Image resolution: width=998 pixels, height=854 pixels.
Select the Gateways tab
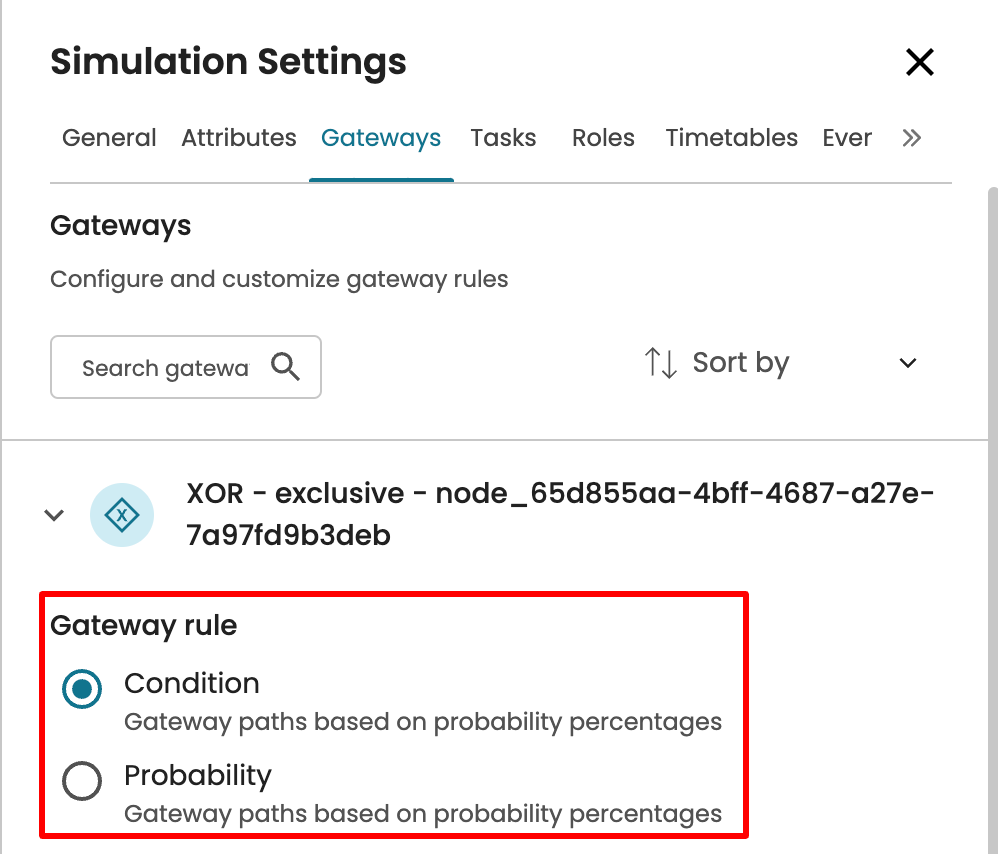point(381,138)
